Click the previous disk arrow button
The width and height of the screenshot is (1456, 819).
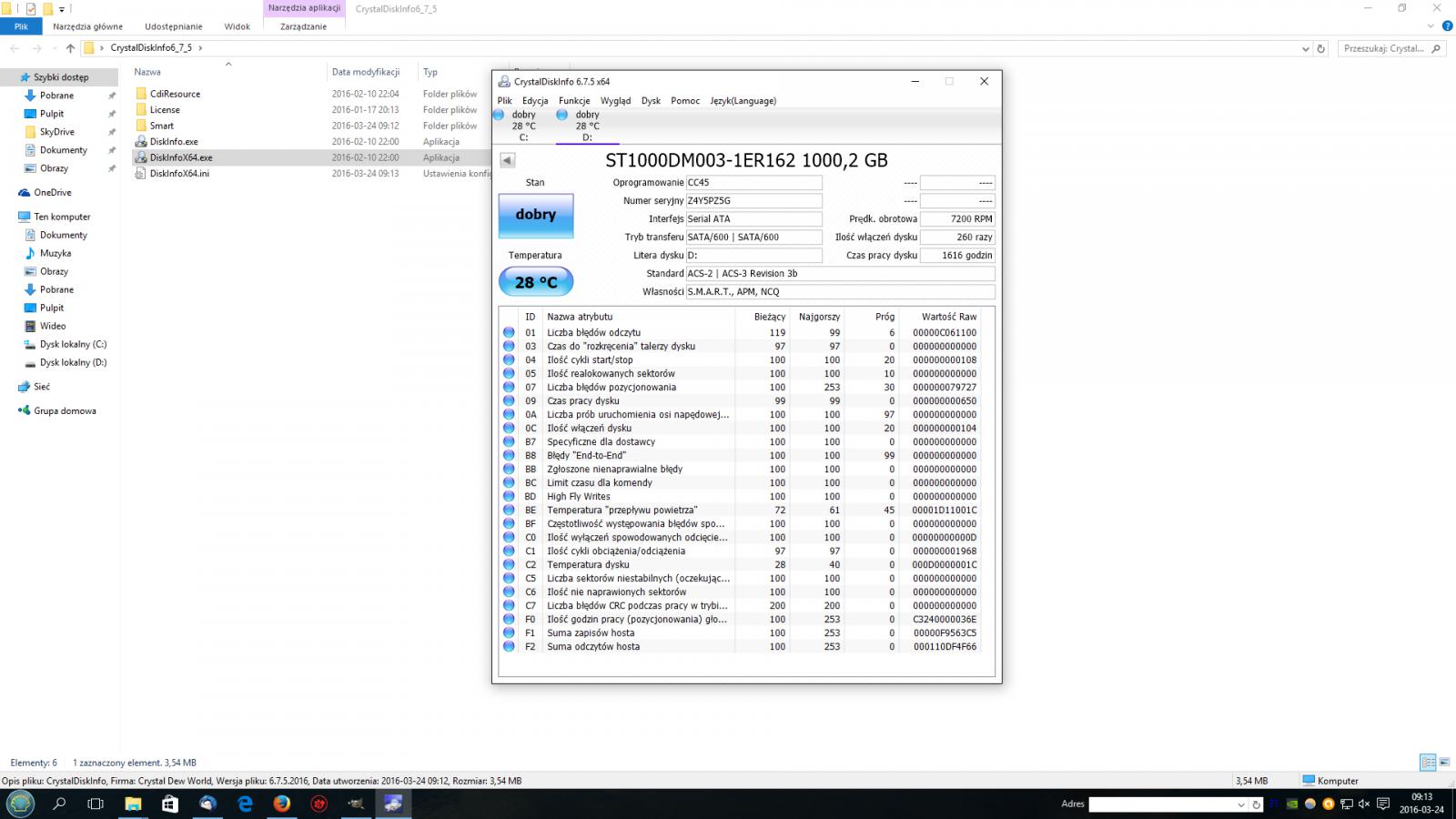pos(508,160)
